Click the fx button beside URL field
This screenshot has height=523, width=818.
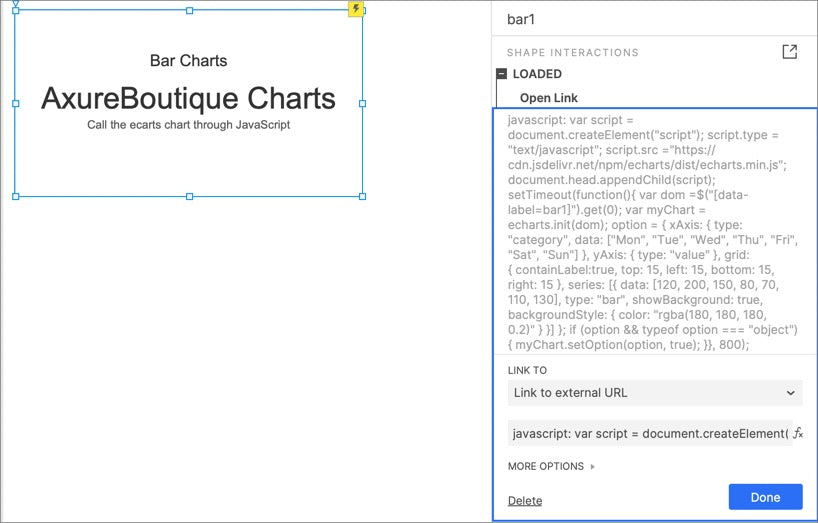coord(798,433)
